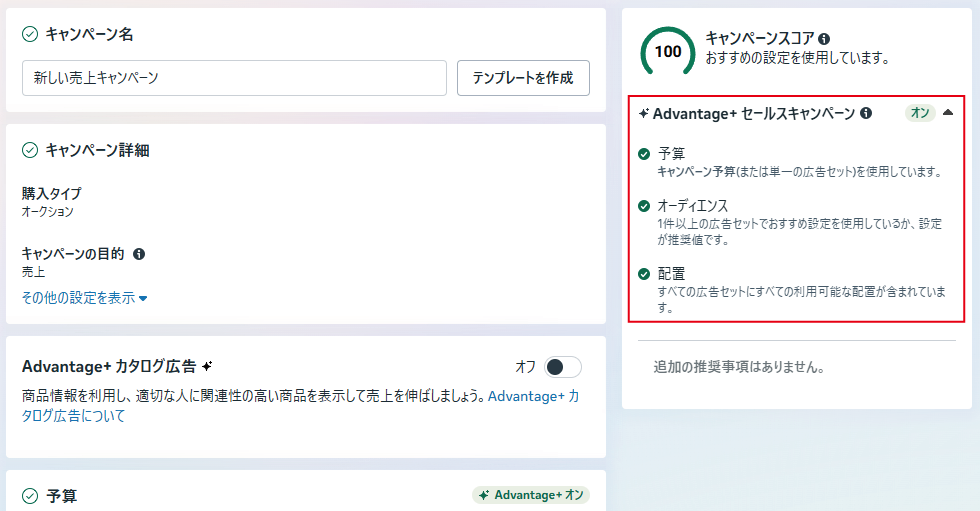Screen dimensions: 980x511
Task: Enable the Advantage+ カタログ広告 toggle
Action: [562, 367]
